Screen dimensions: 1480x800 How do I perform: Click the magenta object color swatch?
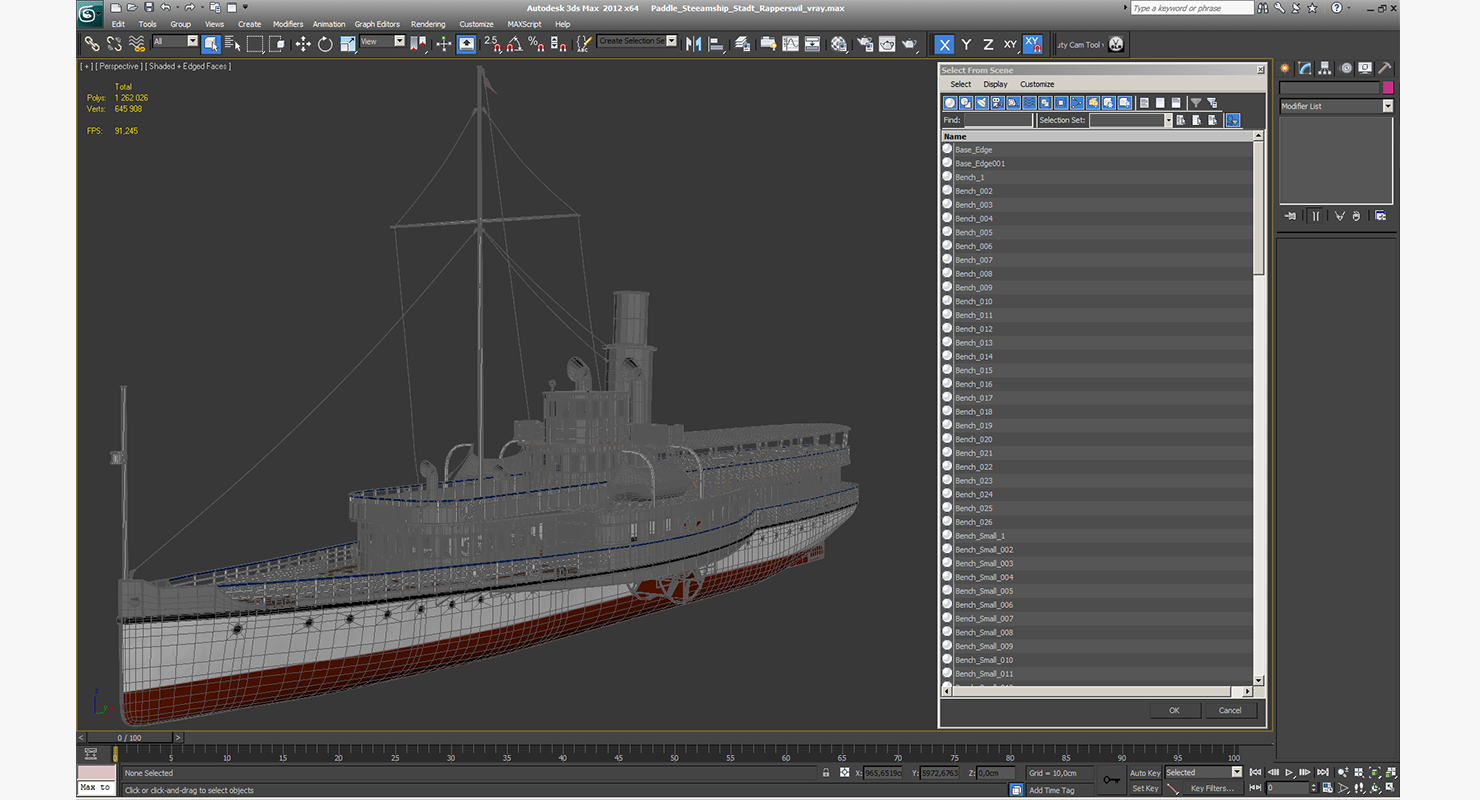pyautogui.click(x=1388, y=88)
